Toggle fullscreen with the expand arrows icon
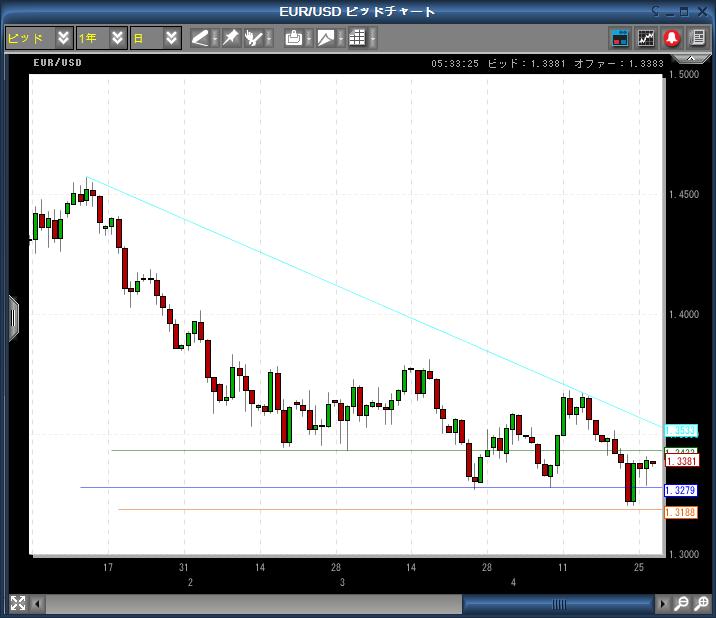This screenshot has height=618, width=716. [17, 604]
